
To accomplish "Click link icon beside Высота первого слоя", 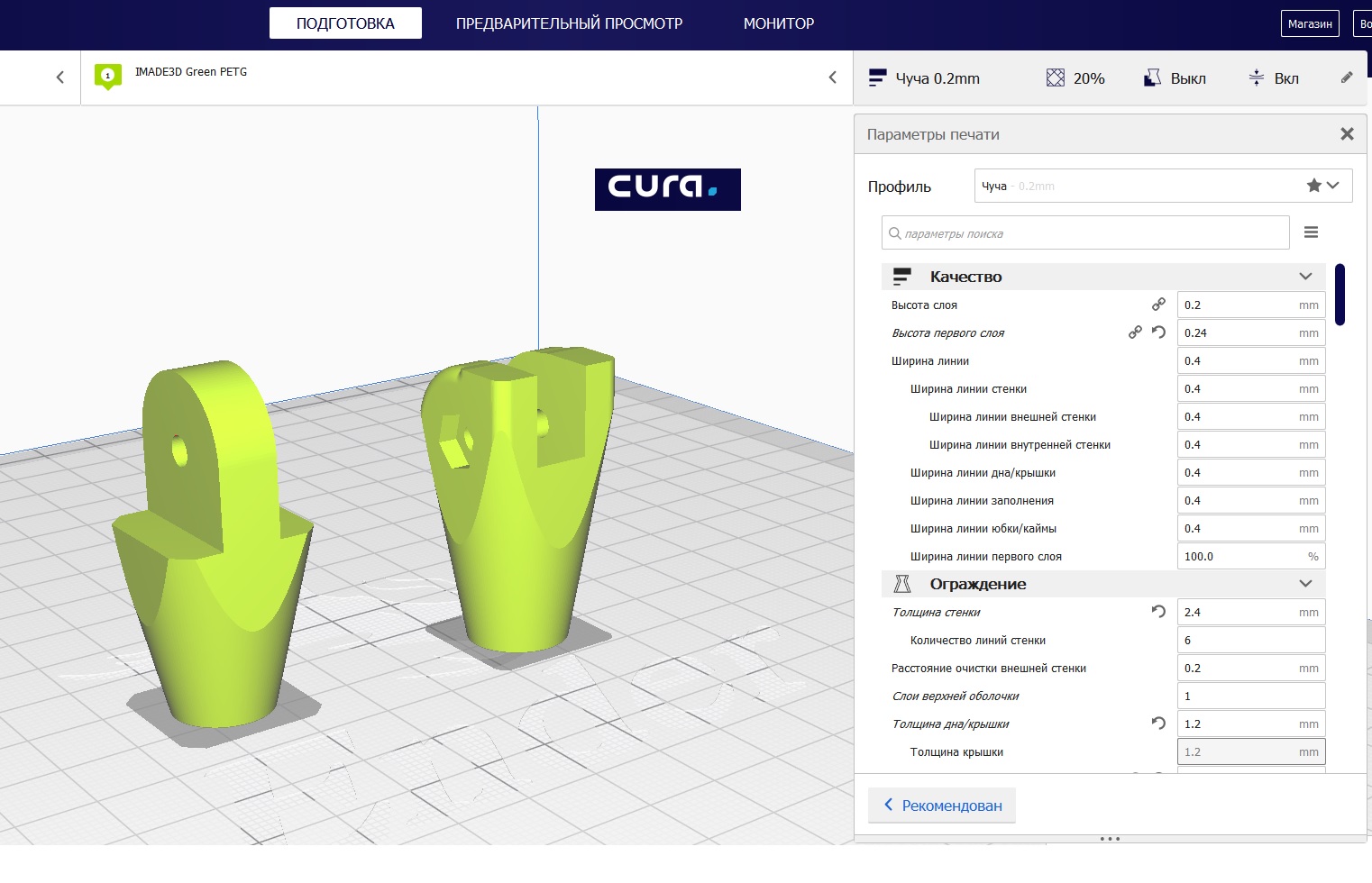I will coord(1135,332).
